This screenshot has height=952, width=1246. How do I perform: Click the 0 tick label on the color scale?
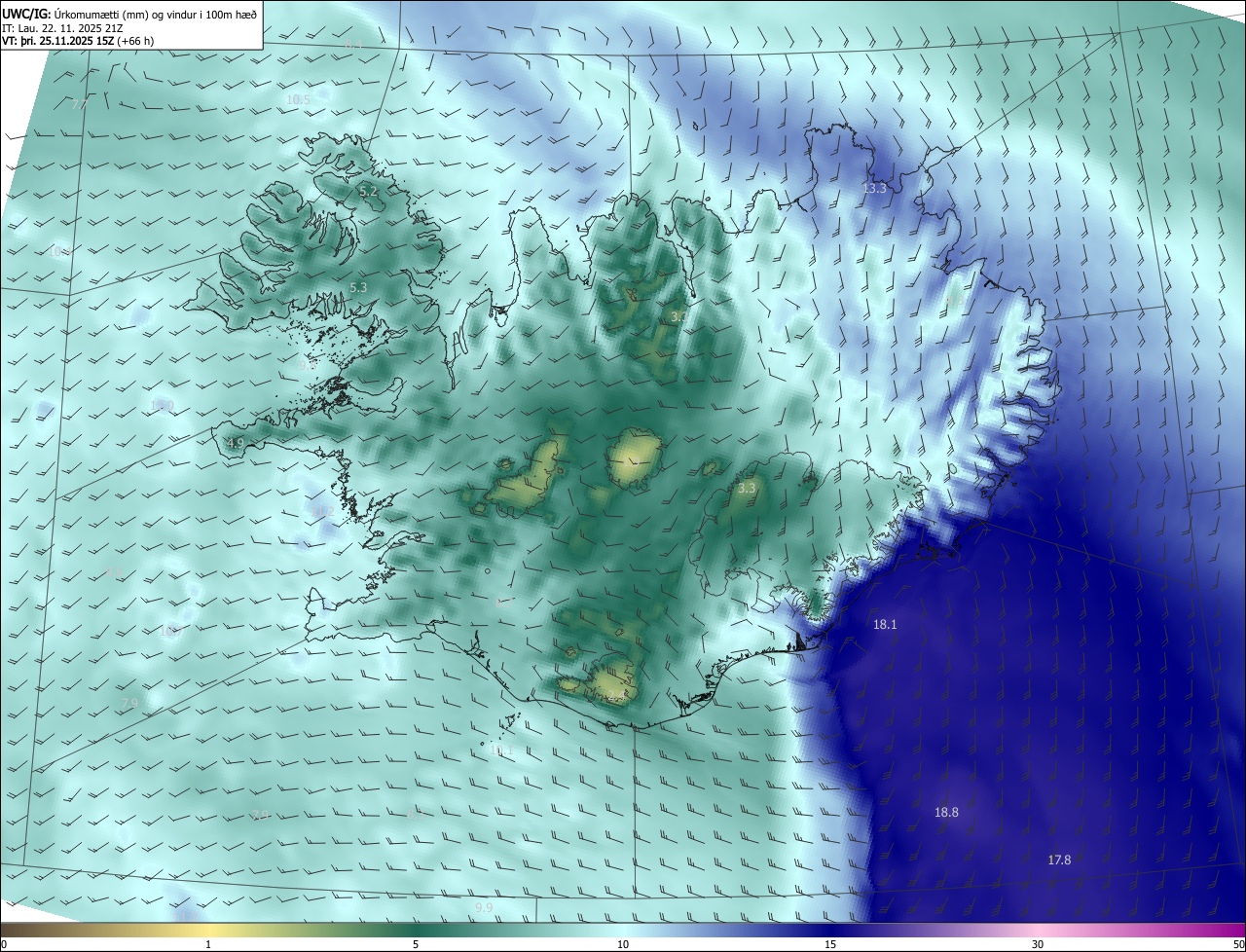point(4,944)
